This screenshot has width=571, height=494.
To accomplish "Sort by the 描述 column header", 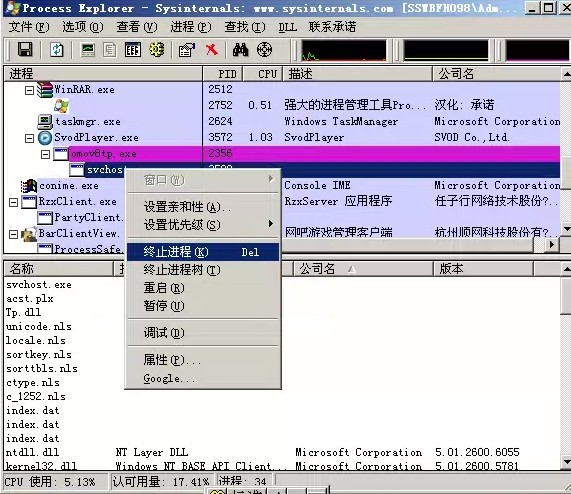I will 358,74.
